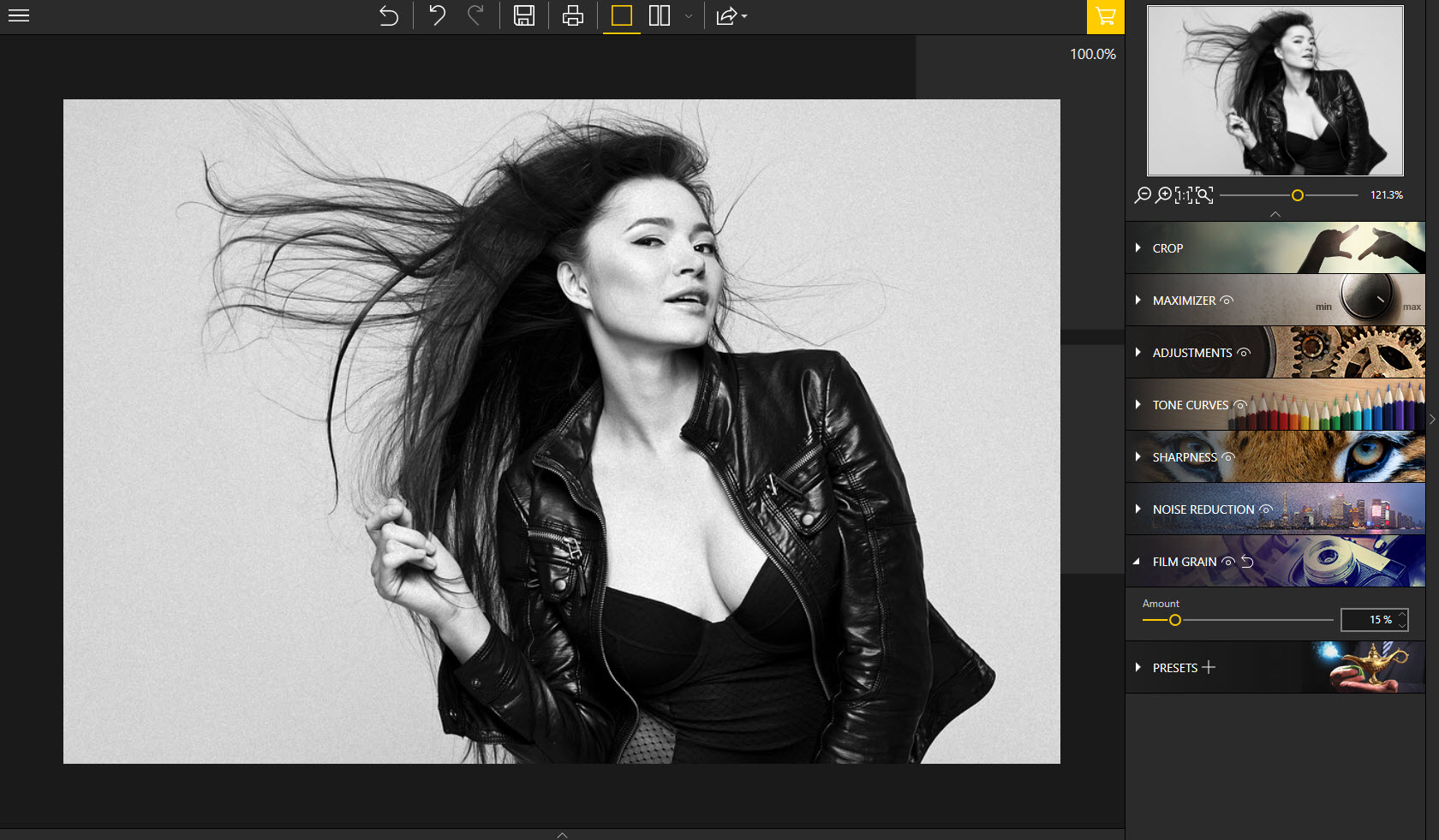Expand the Crop panel
1439x840 pixels.
click(x=1167, y=248)
